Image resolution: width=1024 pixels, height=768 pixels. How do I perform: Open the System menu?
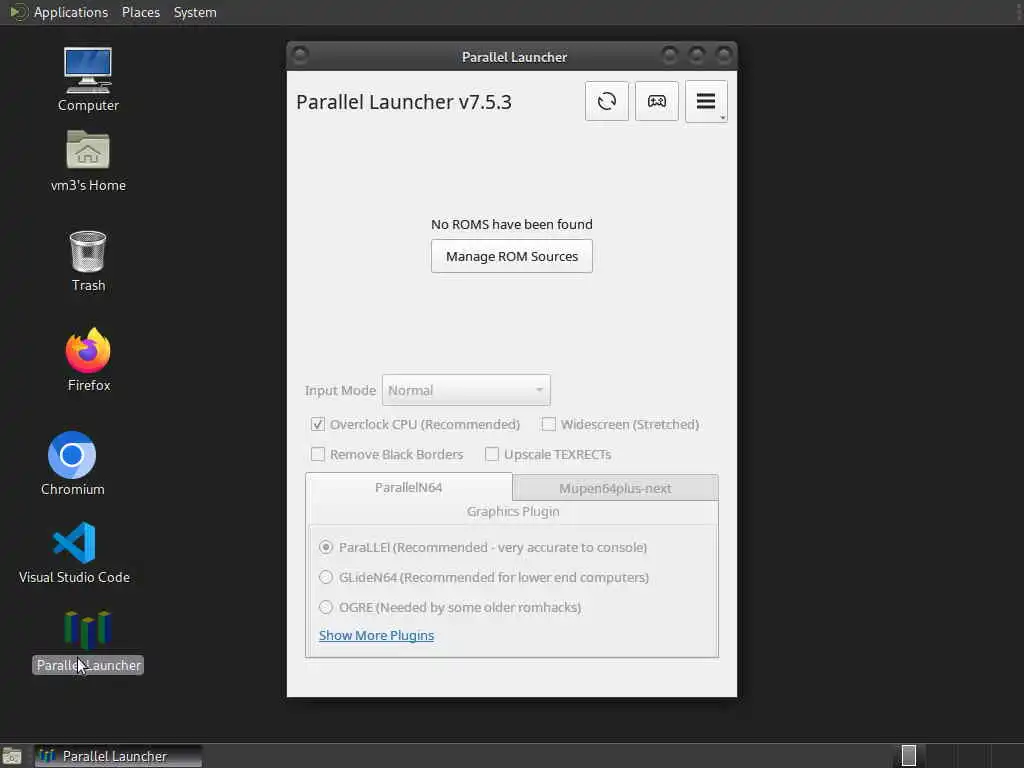coord(195,12)
